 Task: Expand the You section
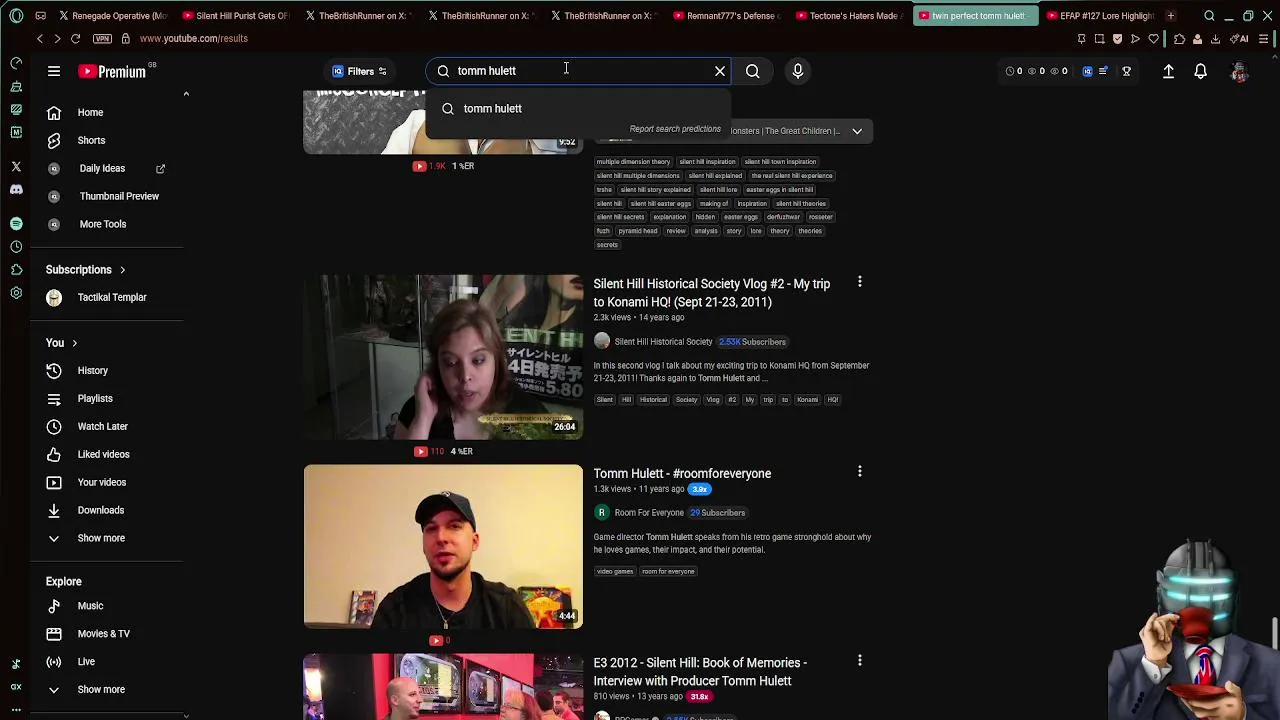[61, 343]
